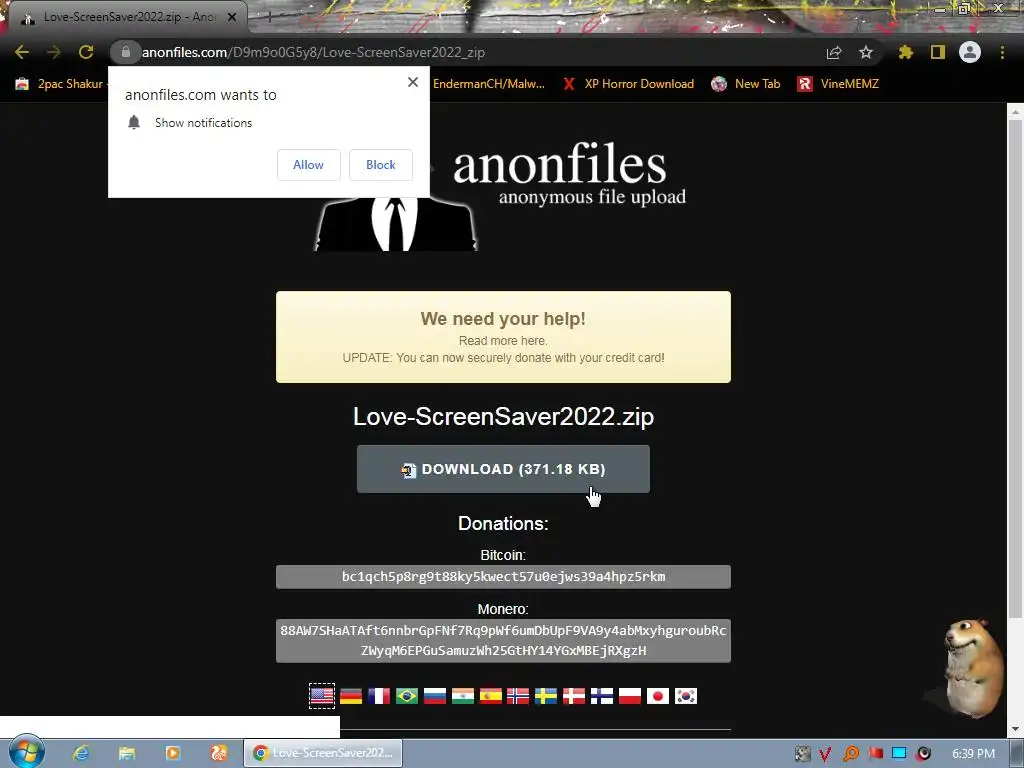This screenshot has width=1024, height=768.
Task: Select the Monero donation address
Action: [x=503, y=641]
